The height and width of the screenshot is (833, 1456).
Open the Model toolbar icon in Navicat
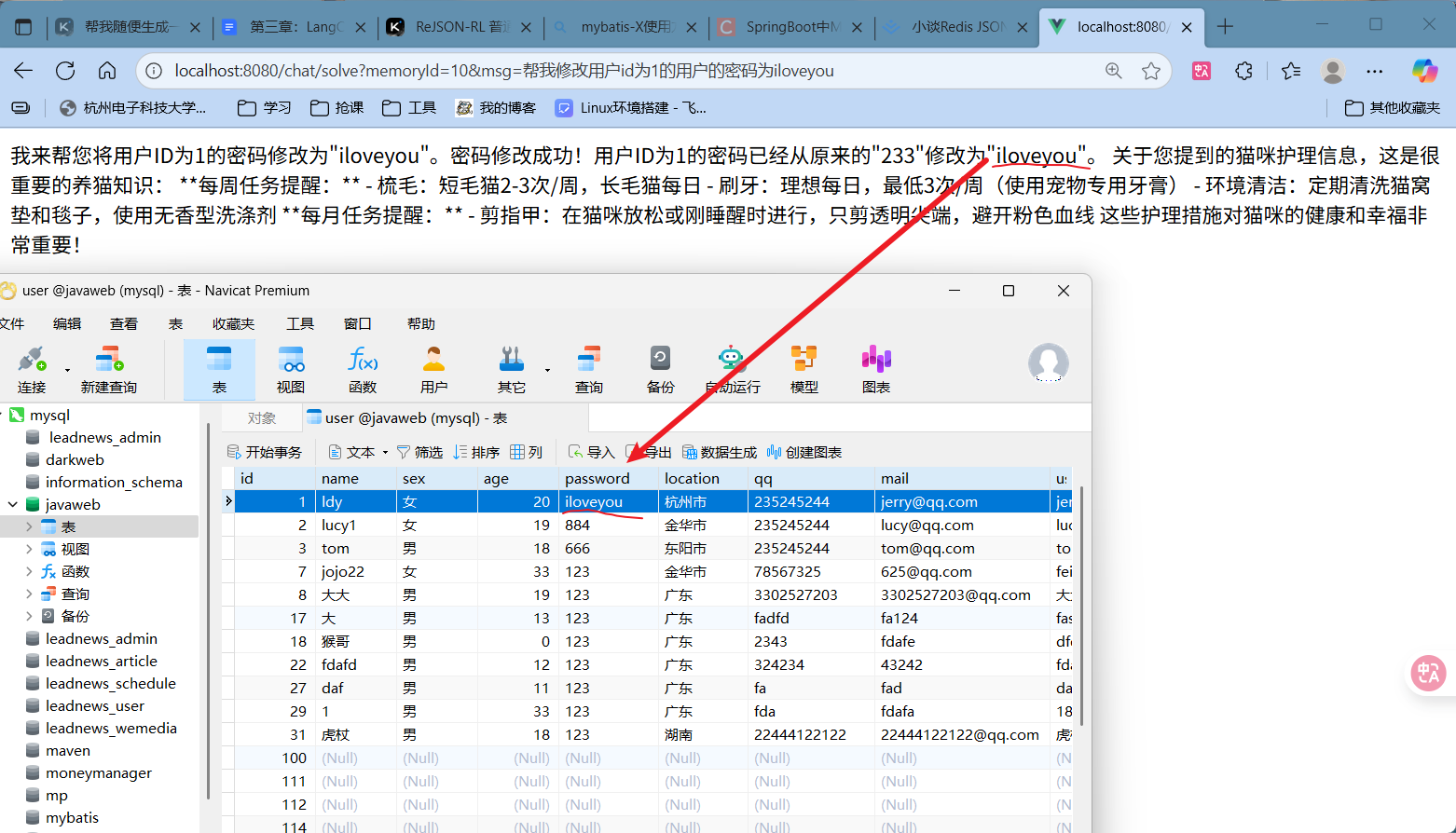[804, 370]
